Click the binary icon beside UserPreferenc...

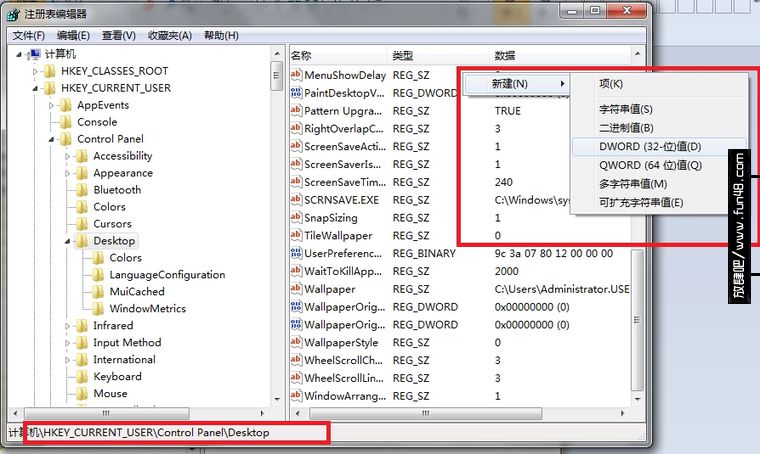(x=296, y=253)
